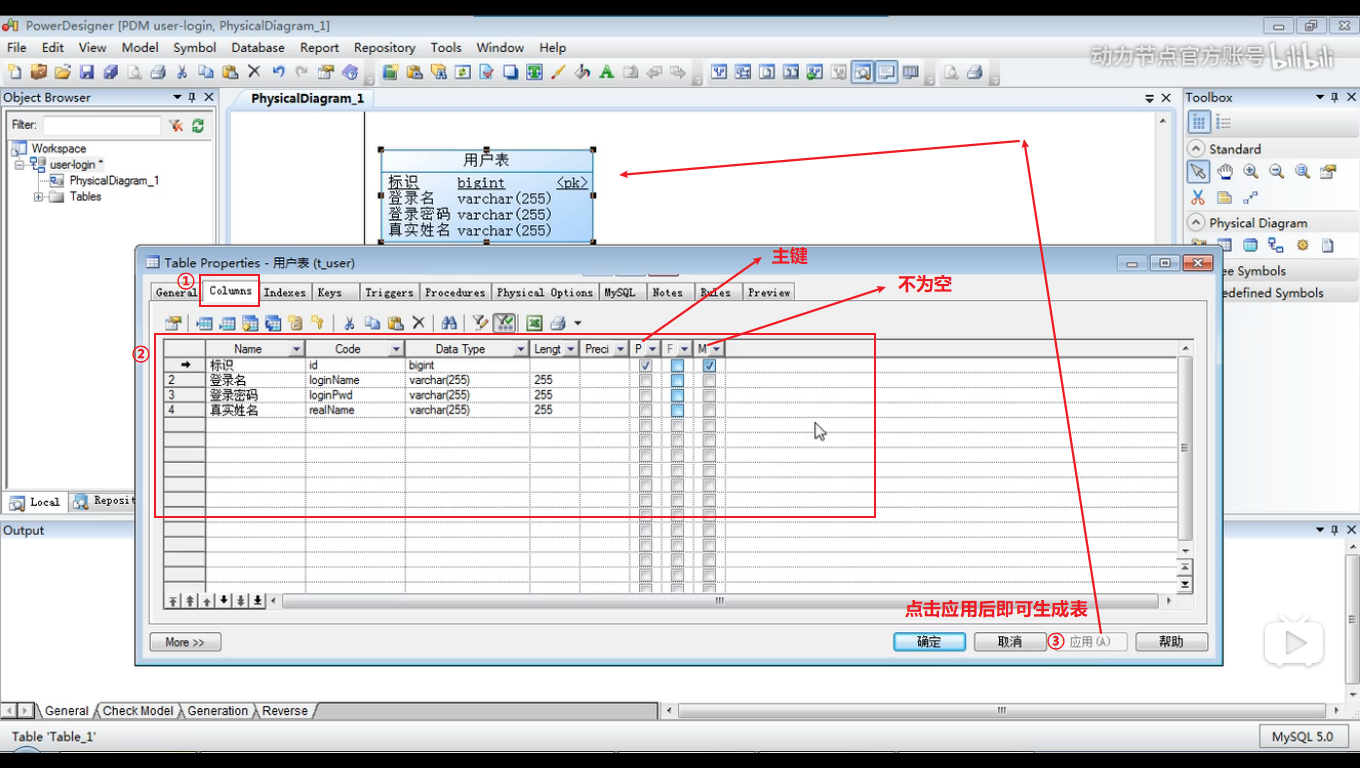The width and height of the screenshot is (1360, 768).
Task: Click the Create Key icon in columns toolbar
Action: coord(317,323)
